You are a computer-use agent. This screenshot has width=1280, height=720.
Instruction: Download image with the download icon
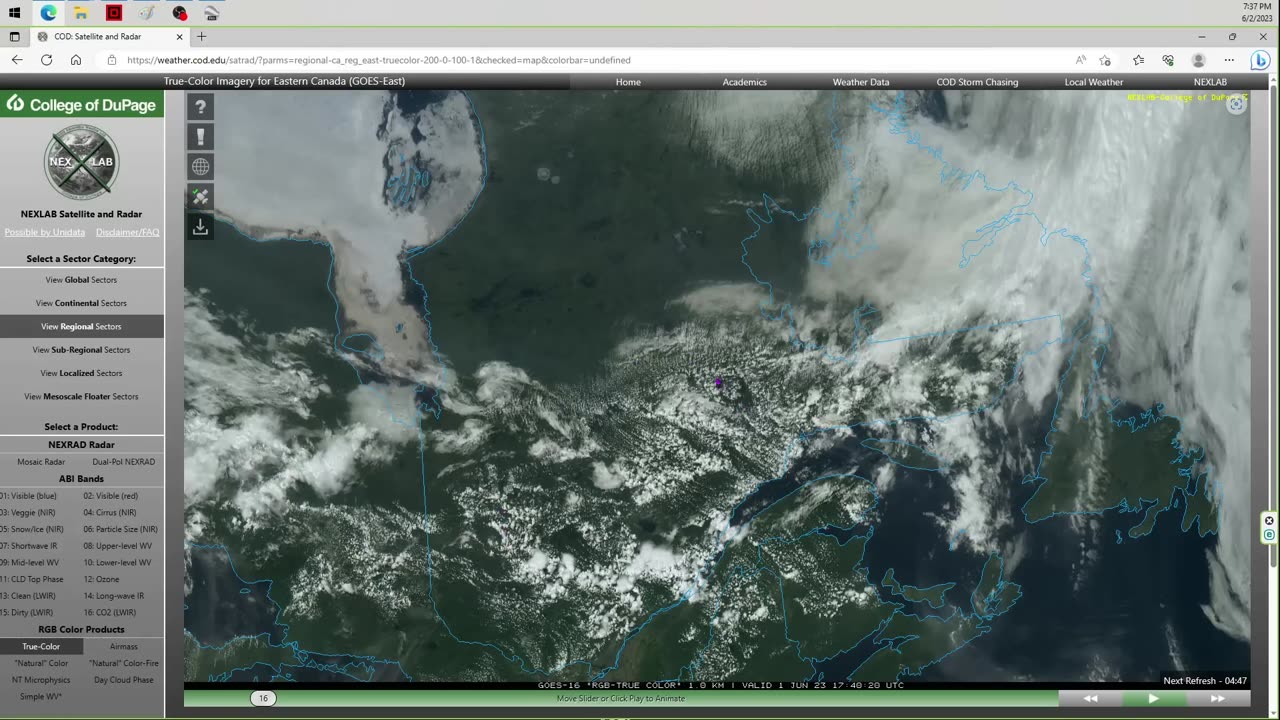200,227
